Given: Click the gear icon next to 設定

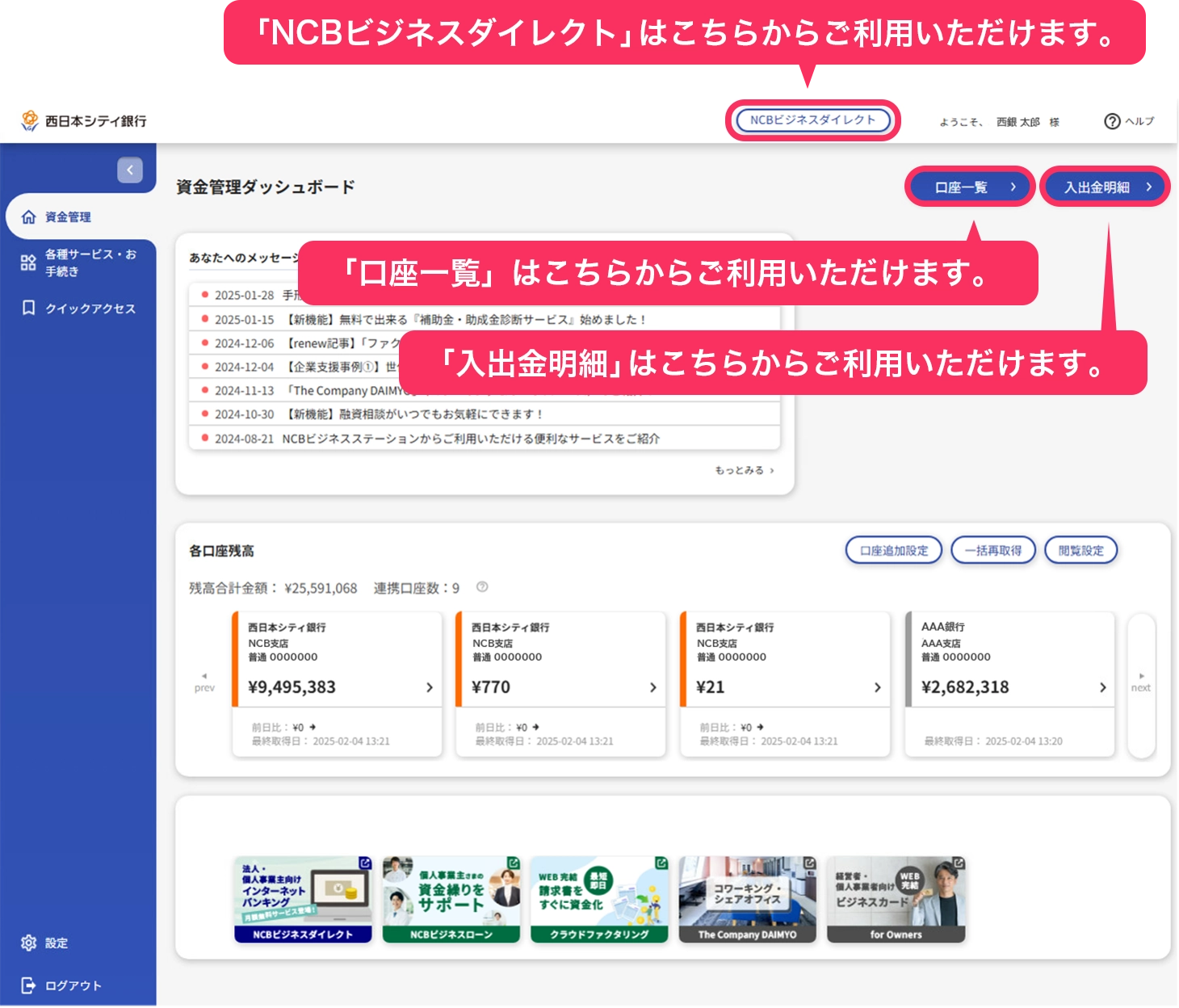Looking at the screenshot, I should 28,943.
